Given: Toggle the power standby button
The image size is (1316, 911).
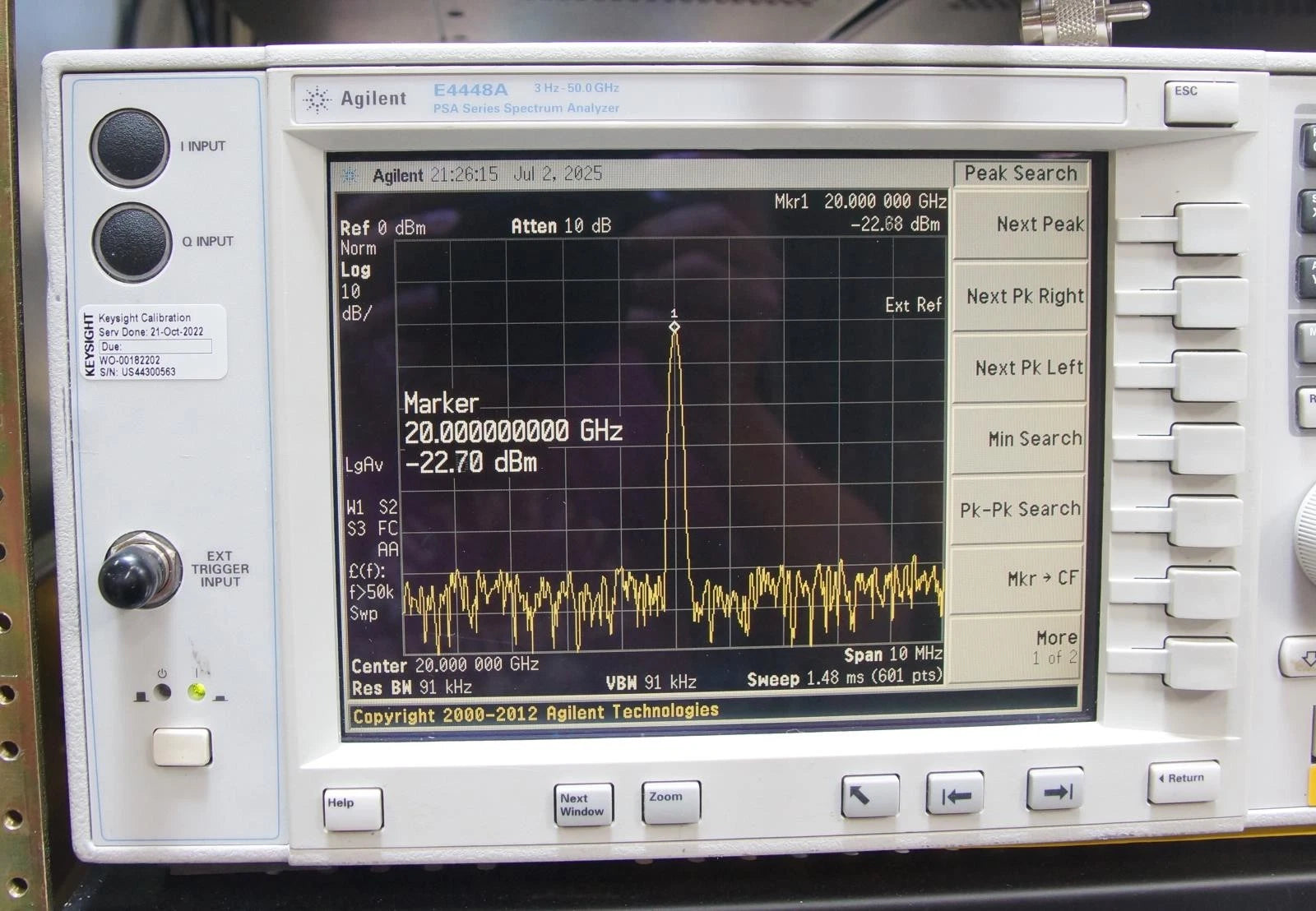Looking at the screenshot, I should (182, 747).
